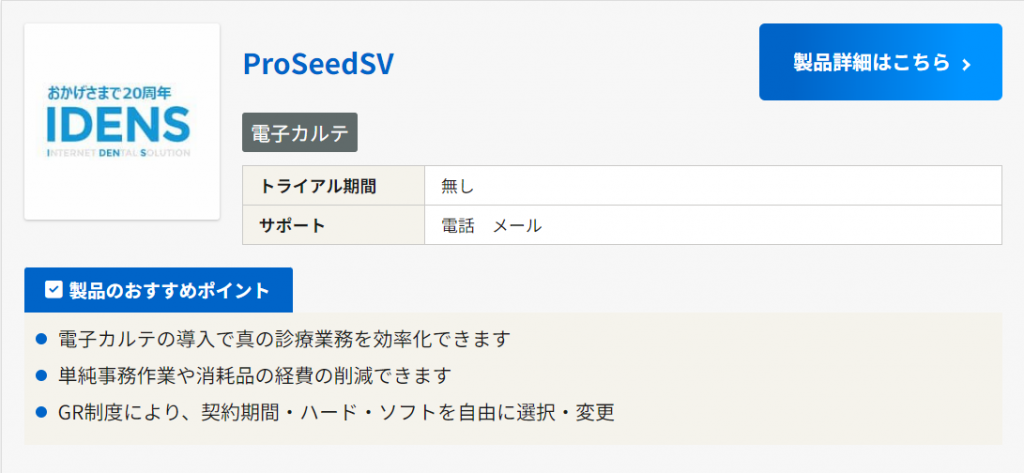
Task: Click the INTERNET DENTAL SOLUTION tagline
Action: [x=118, y=153]
